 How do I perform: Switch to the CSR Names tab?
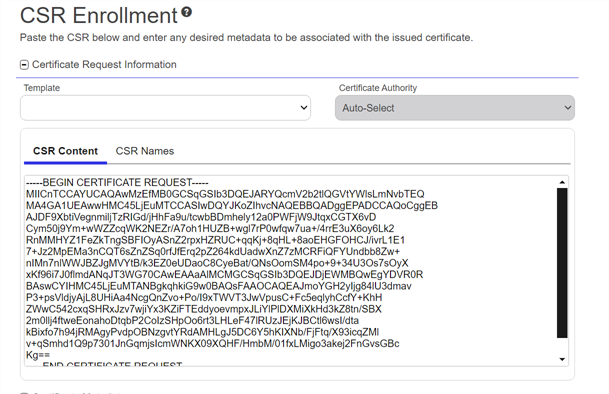(144, 151)
